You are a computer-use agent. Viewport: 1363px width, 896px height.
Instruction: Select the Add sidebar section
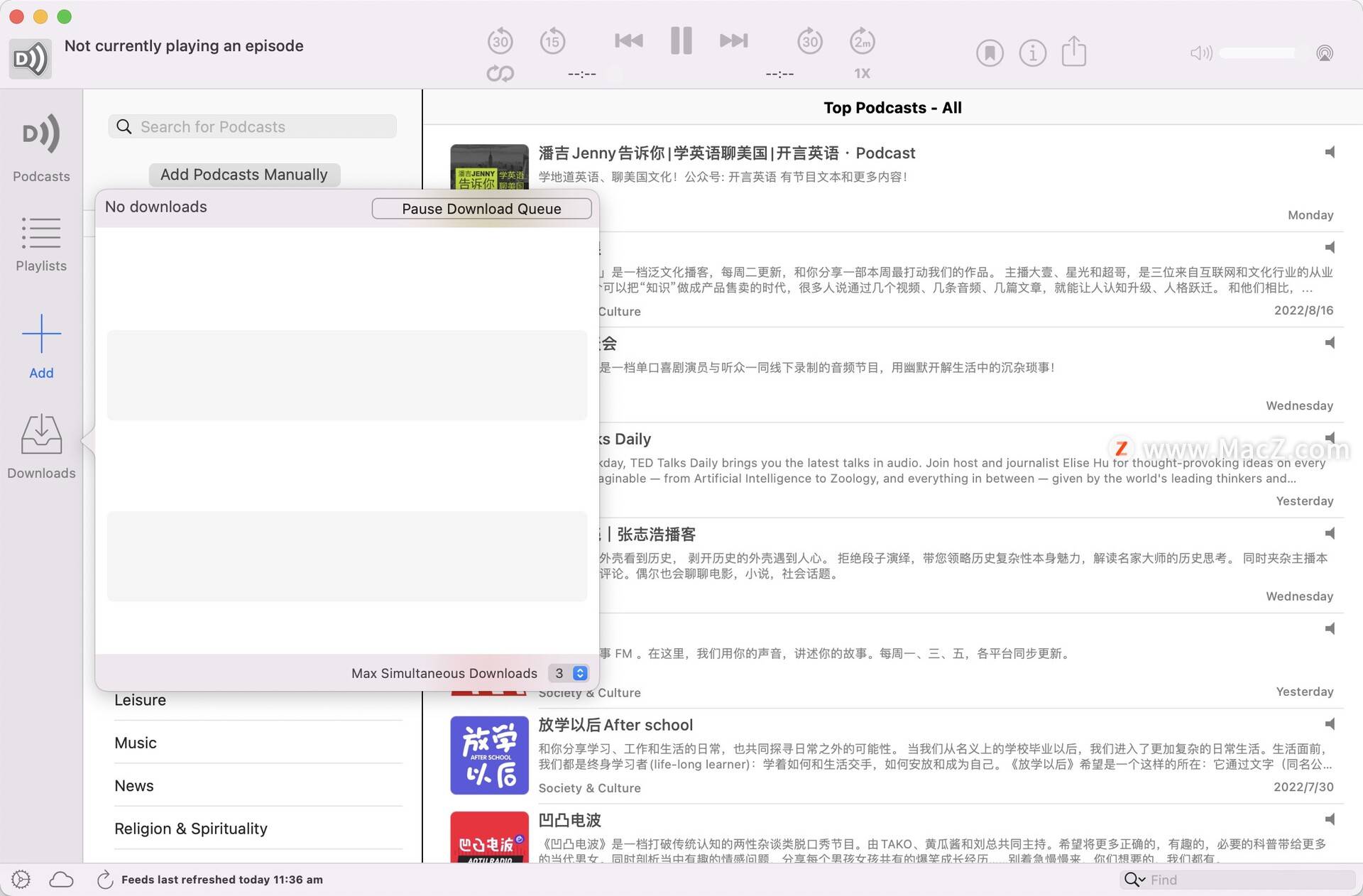41,346
